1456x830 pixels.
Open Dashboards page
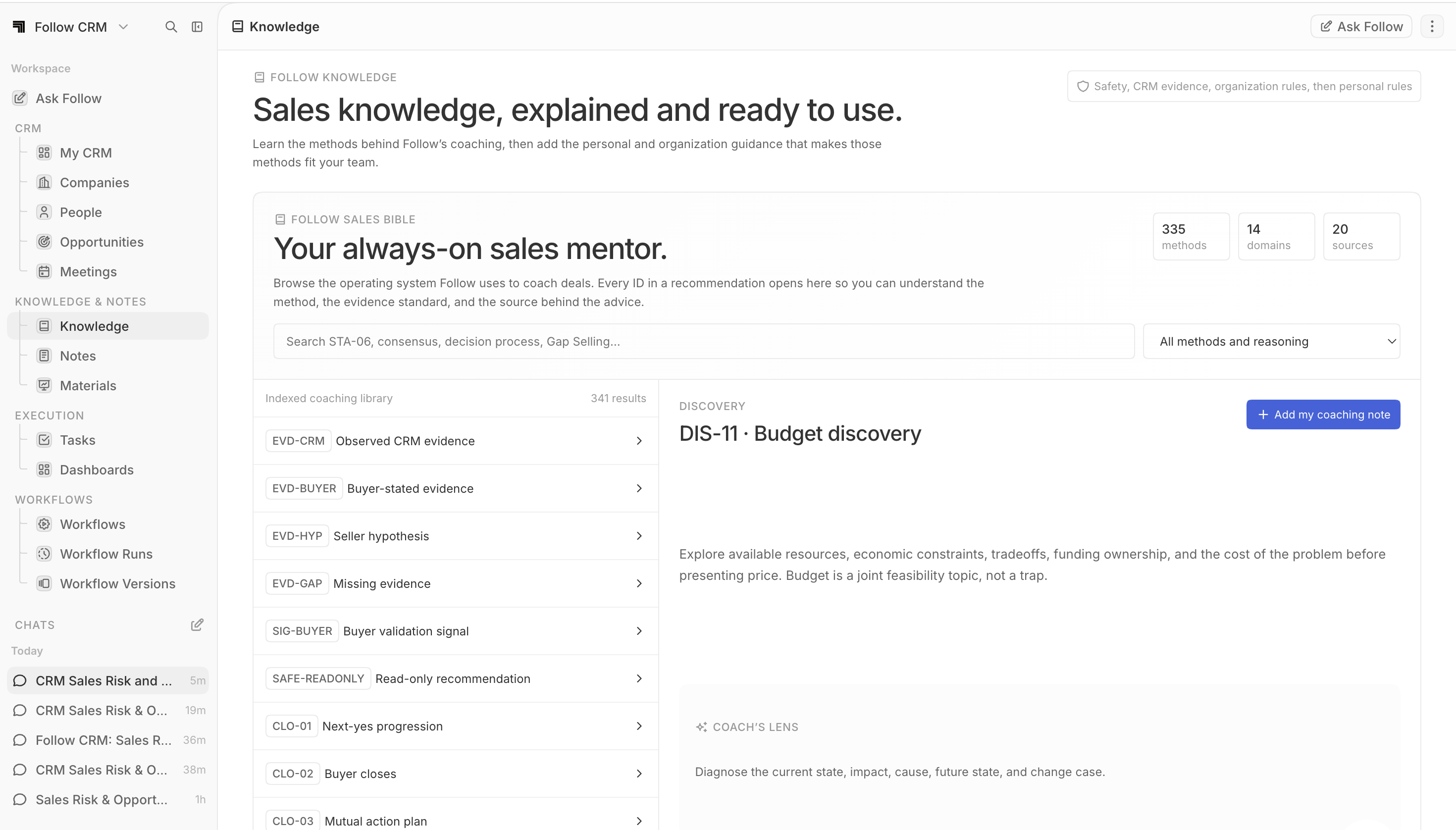point(108,470)
